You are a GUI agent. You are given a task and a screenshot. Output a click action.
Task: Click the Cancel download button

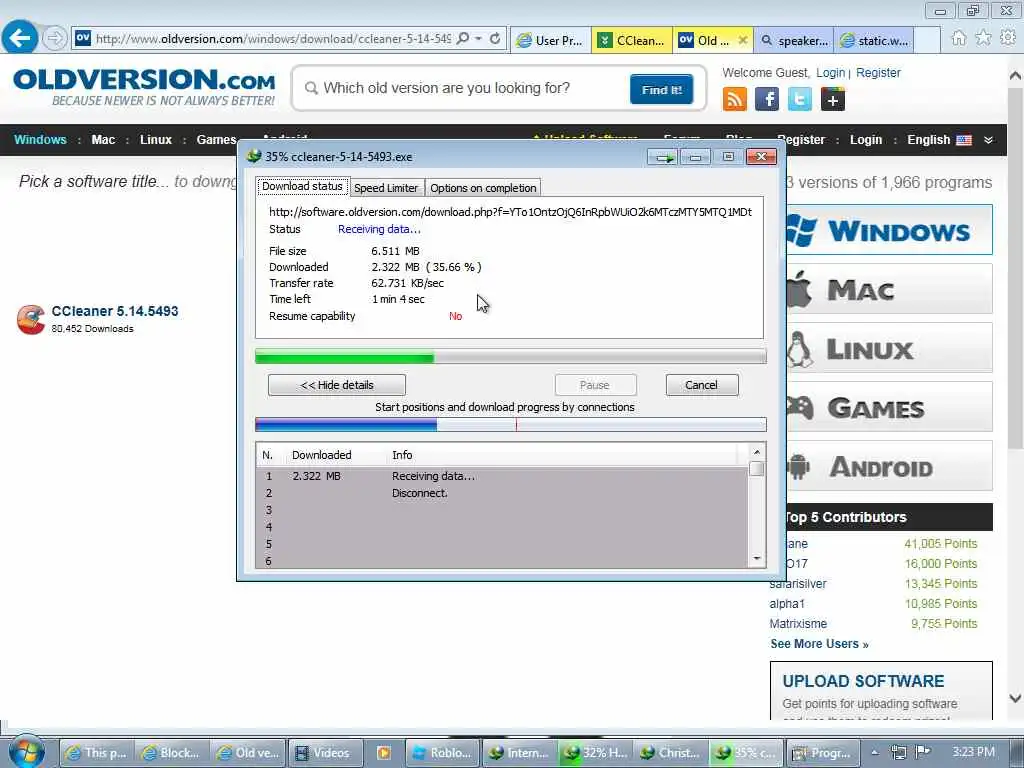701,385
